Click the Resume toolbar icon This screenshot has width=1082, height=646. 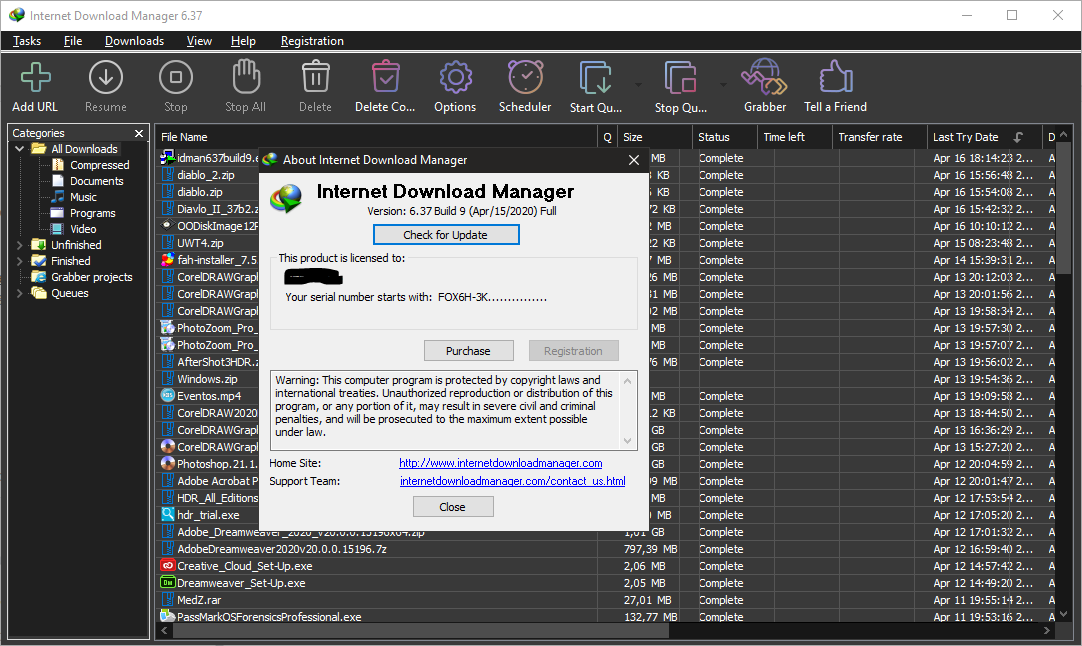click(106, 77)
